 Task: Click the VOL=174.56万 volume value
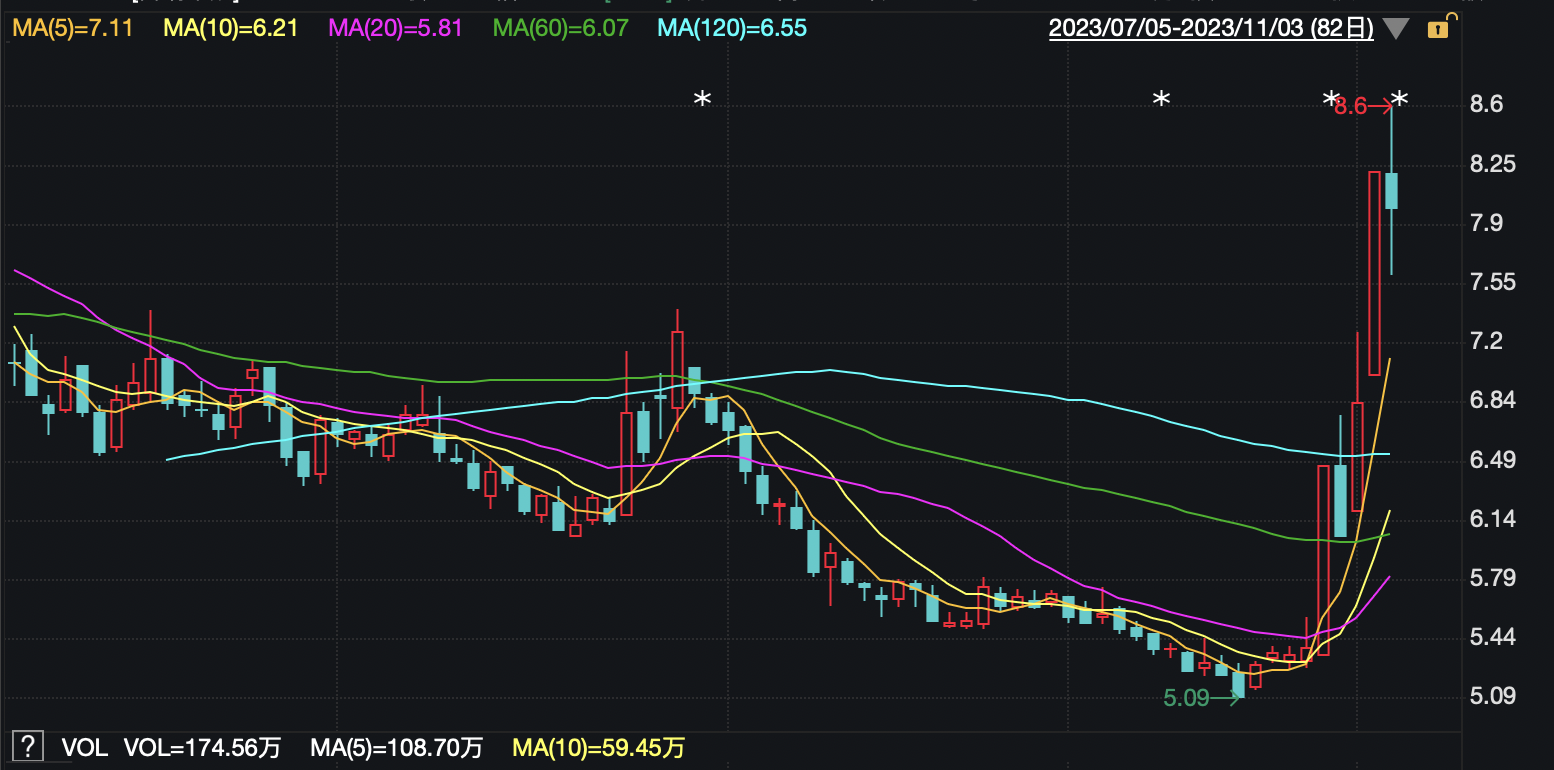pyautogui.click(x=202, y=747)
